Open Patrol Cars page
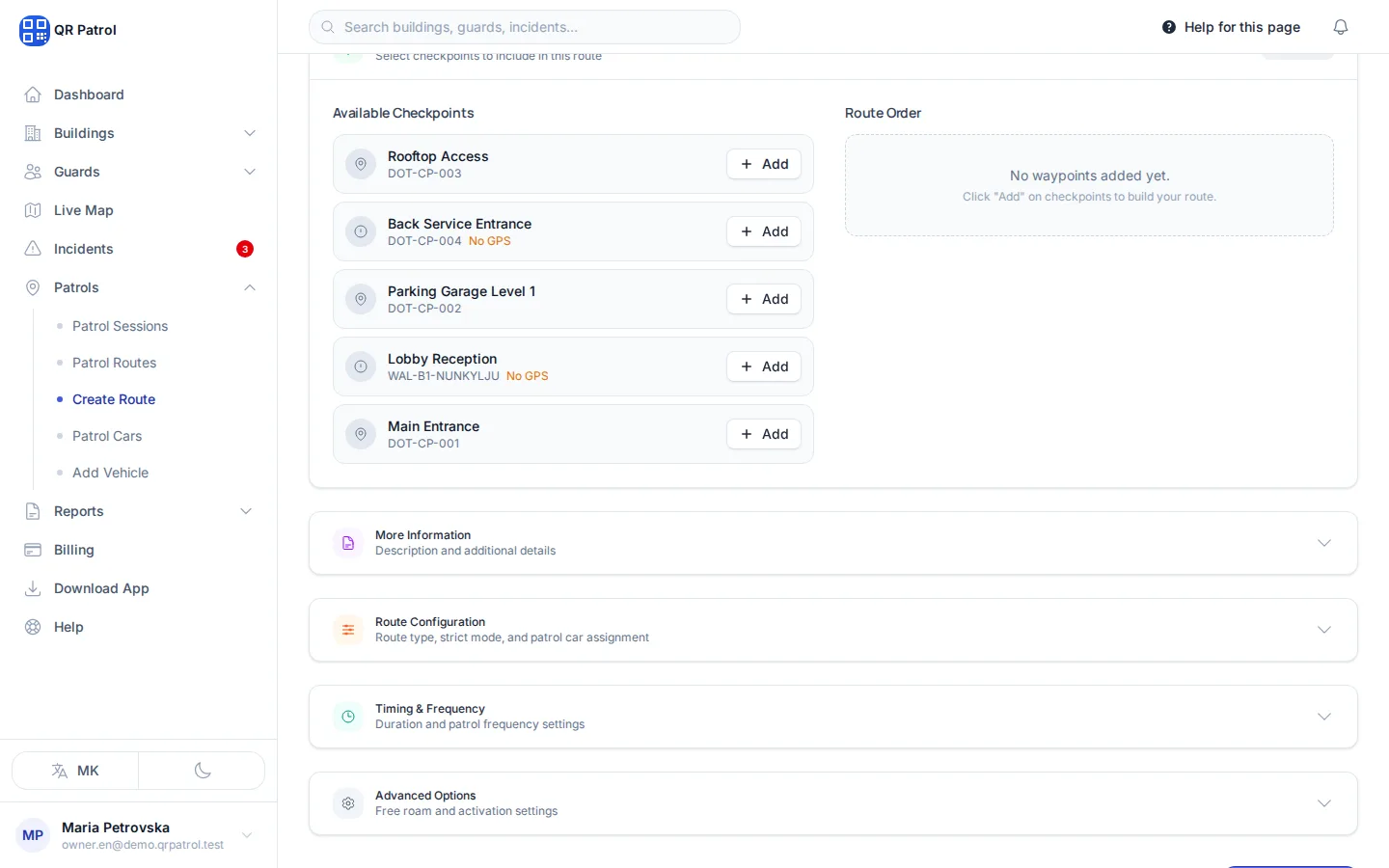This screenshot has height=868, width=1389. pyautogui.click(x=107, y=436)
